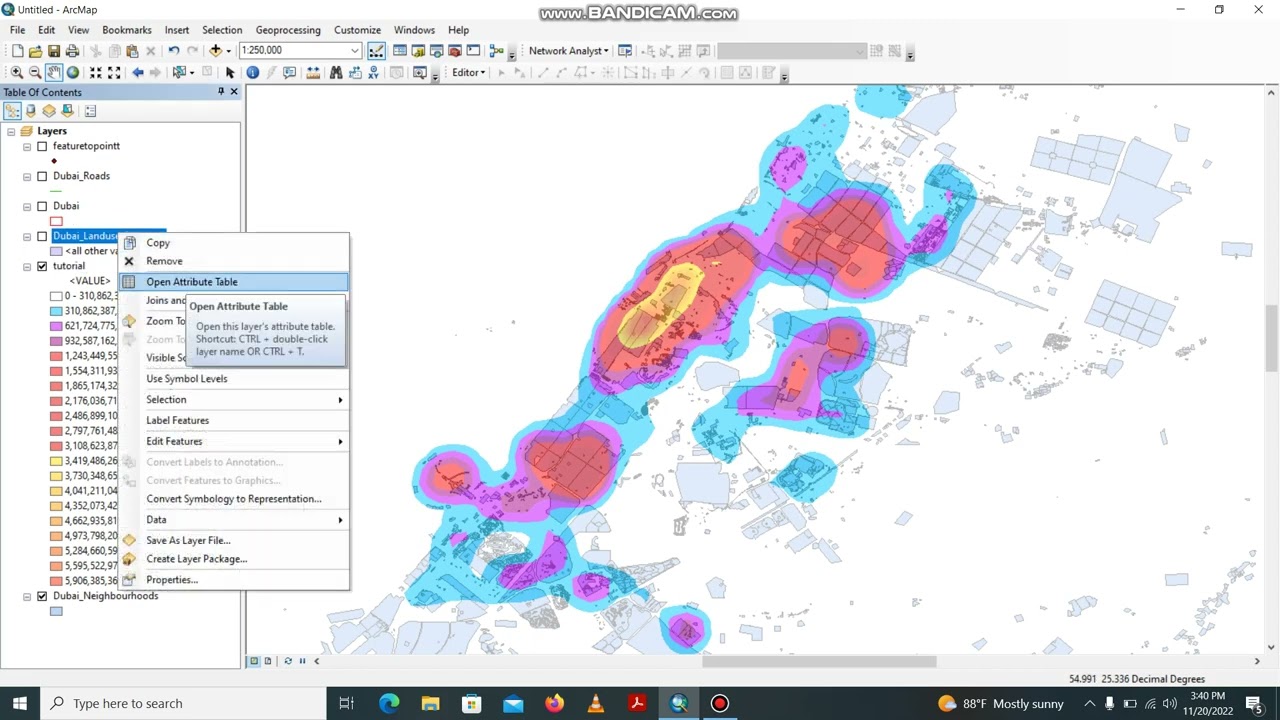Click Properties in the context menu

pos(234,580)
